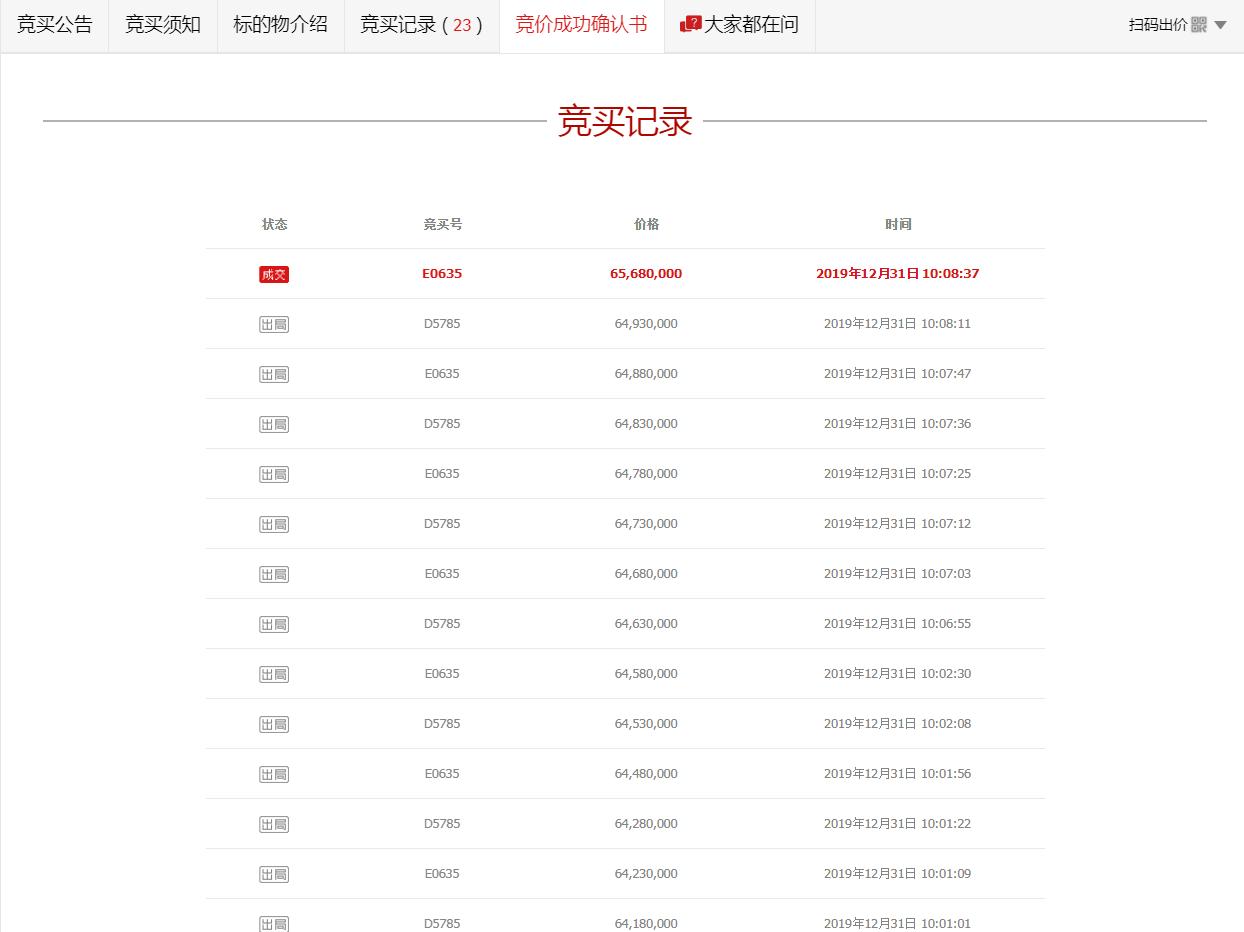Open the 时间 column header

tap(898, 224)
